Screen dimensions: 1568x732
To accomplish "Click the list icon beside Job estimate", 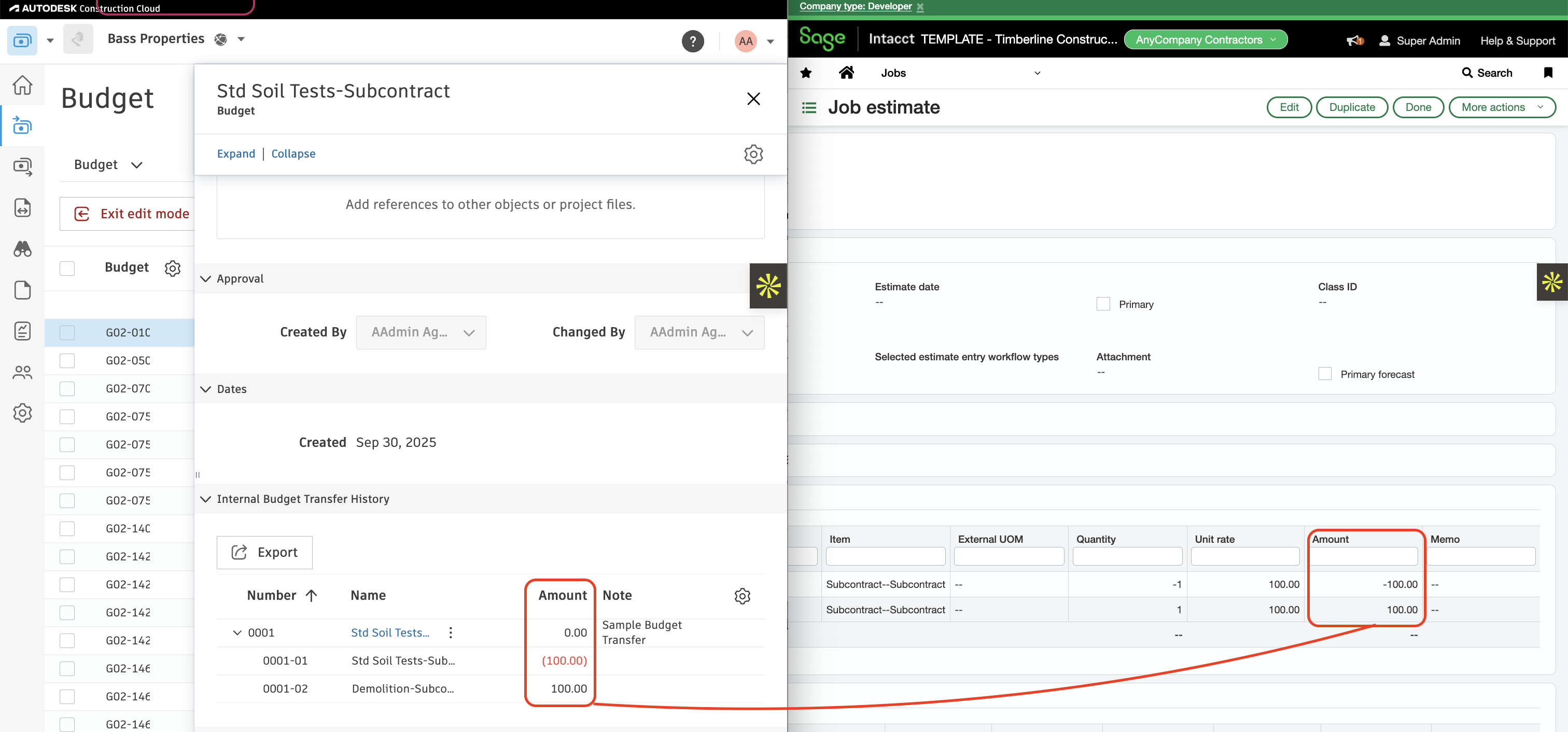I will click(808, 107).
